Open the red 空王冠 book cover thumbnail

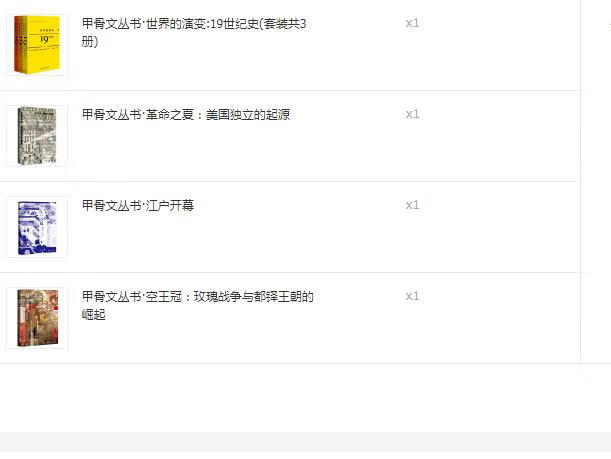[37, 318]
